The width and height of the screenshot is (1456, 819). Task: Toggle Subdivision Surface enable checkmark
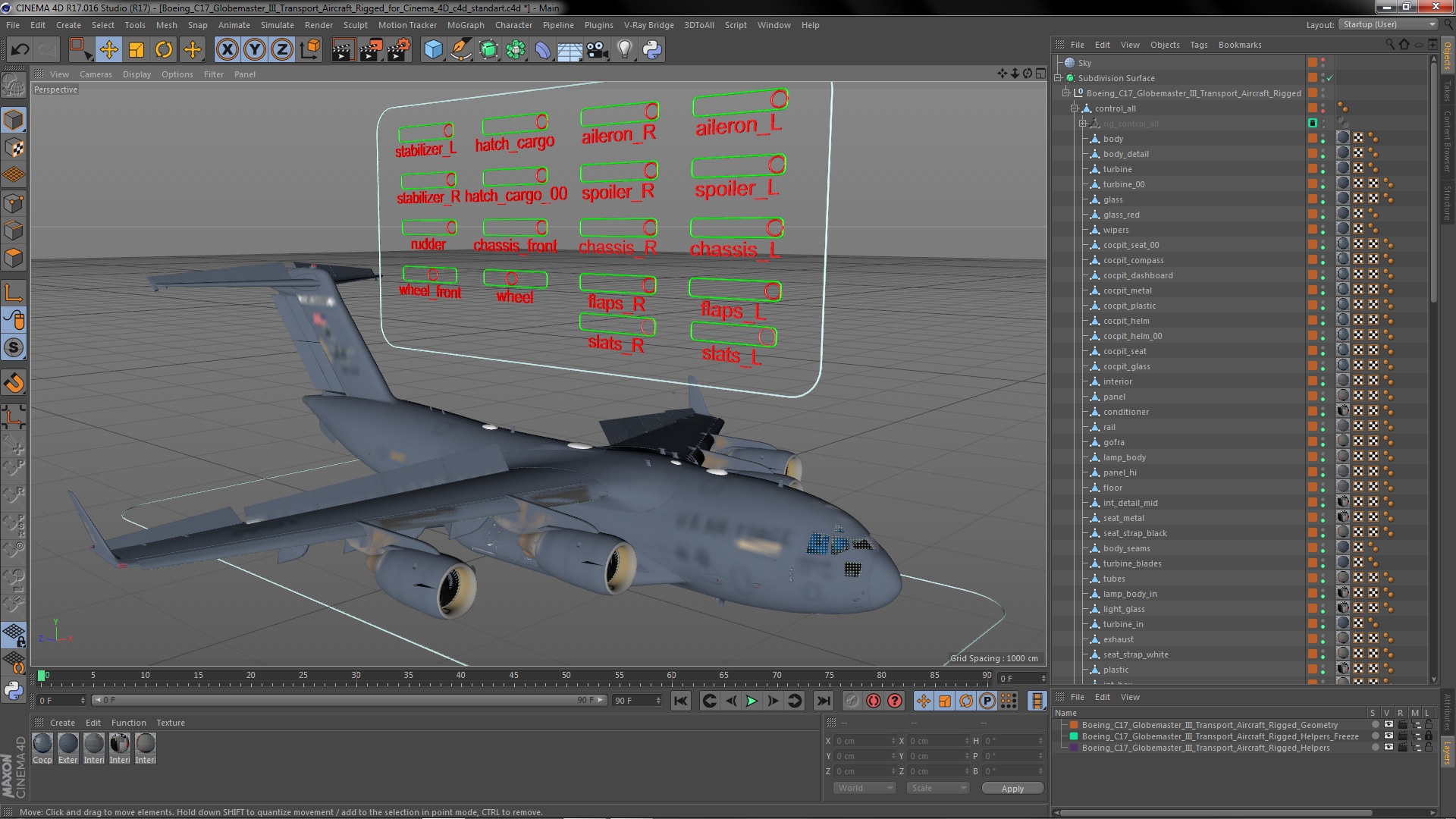click(1330, 78)
